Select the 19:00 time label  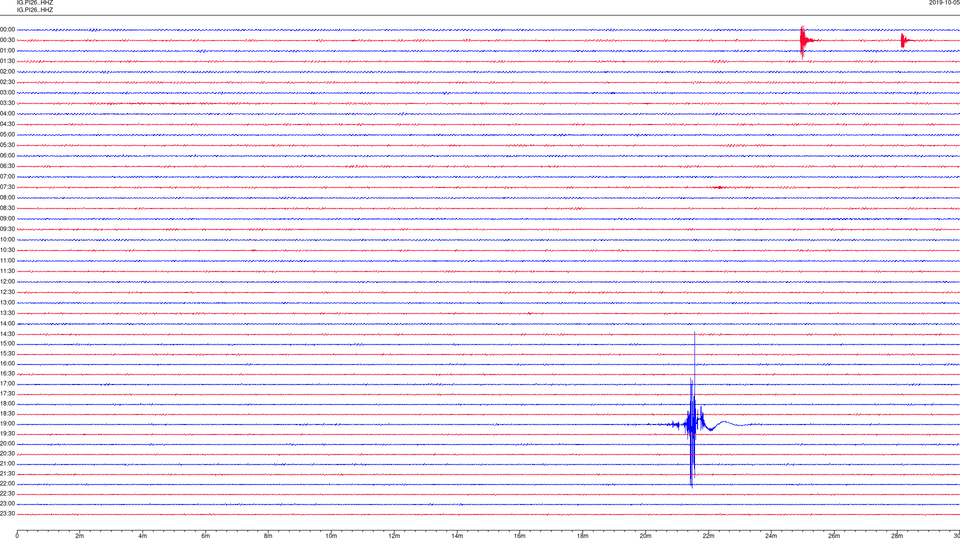(7, 424)
